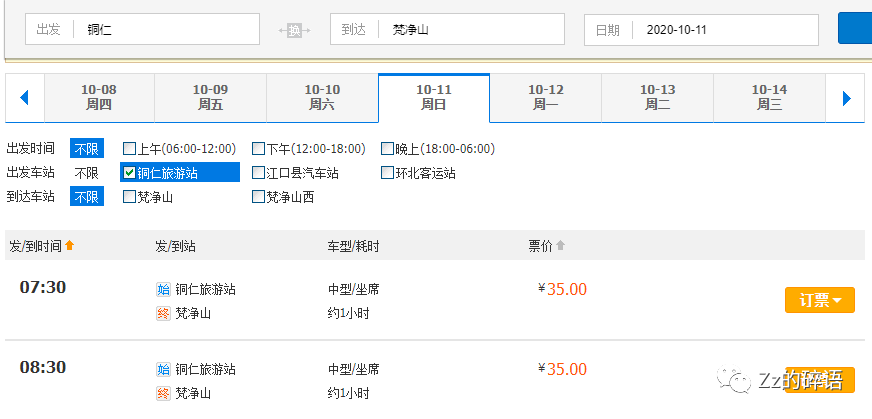Open the 订票 dropdown for 07:30 bus
Image resolution: width=872 pixels, height=419 pixels.
click(x=820, y=300)
